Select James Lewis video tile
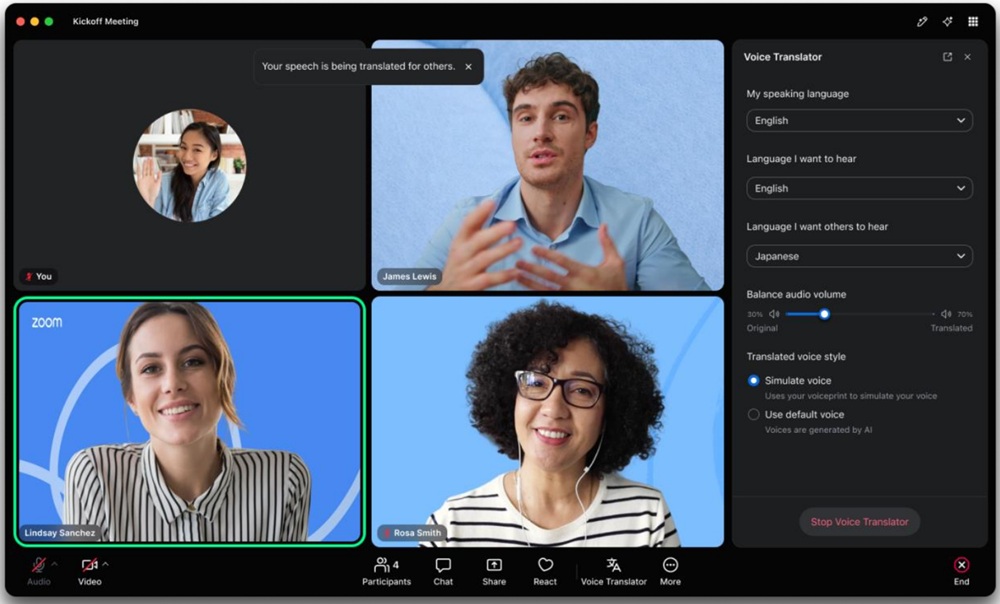The height and width of the screenshot is (604, 1000). click(548, 165)
